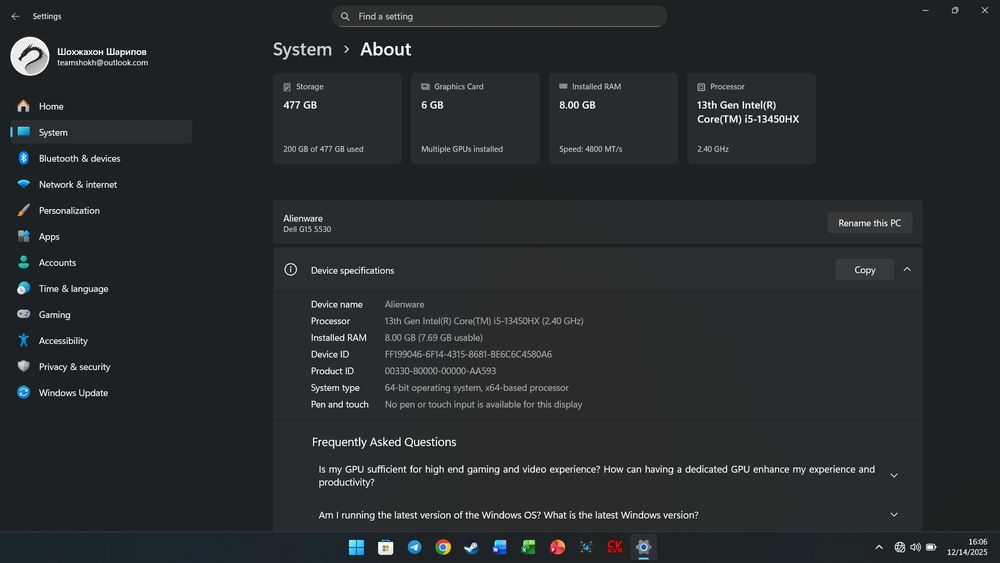Open the Home settings page

[x=101, y=106]
